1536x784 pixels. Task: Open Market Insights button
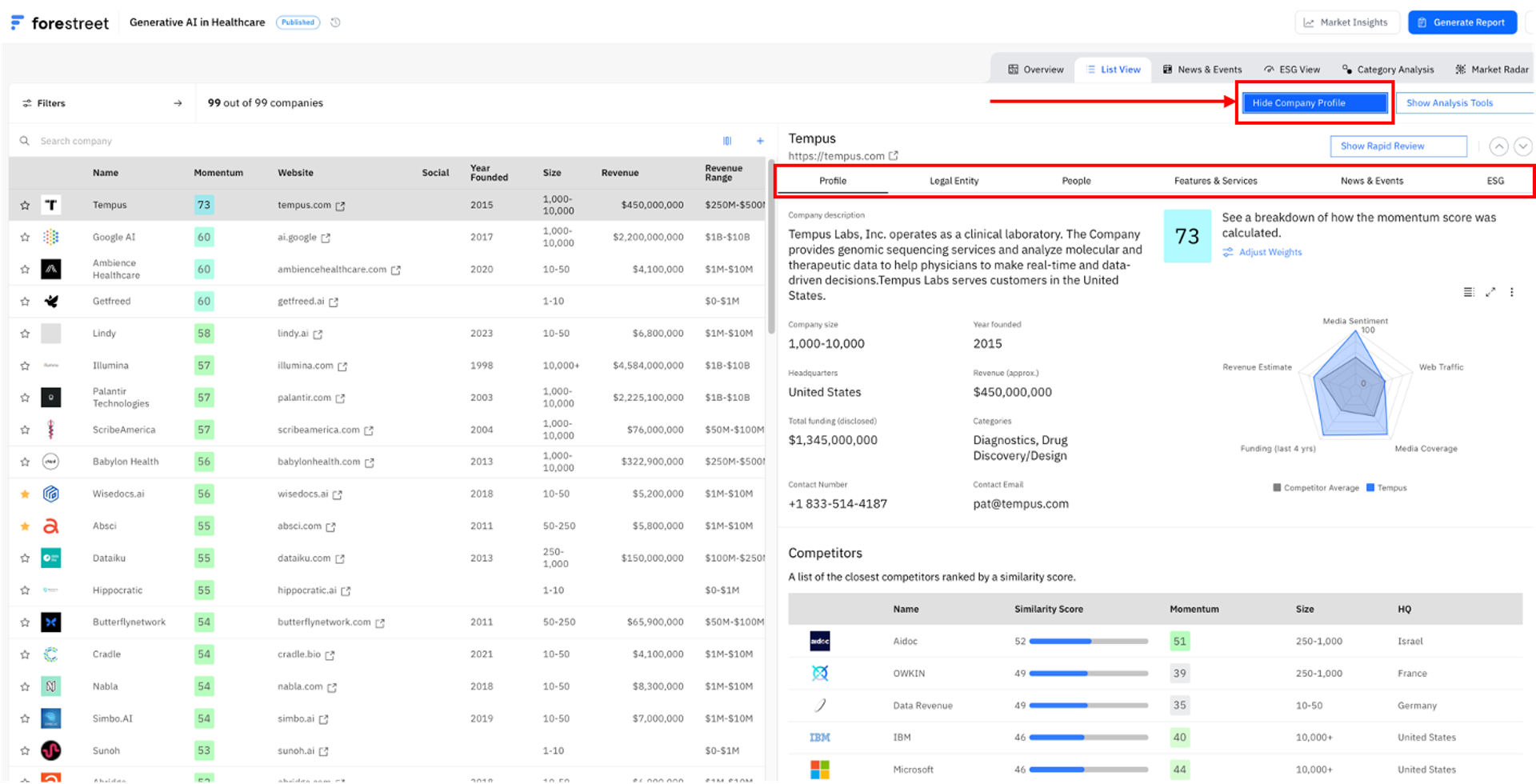pos(1346,22)
